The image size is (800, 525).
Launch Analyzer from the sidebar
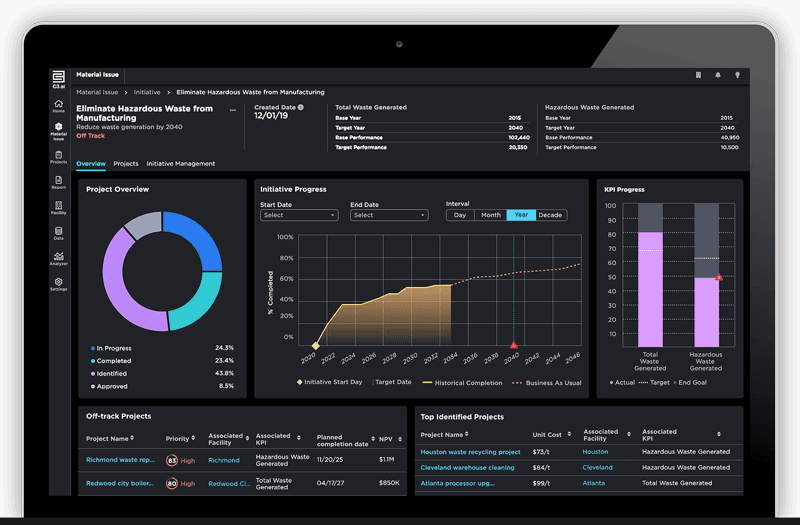[59, 258]
